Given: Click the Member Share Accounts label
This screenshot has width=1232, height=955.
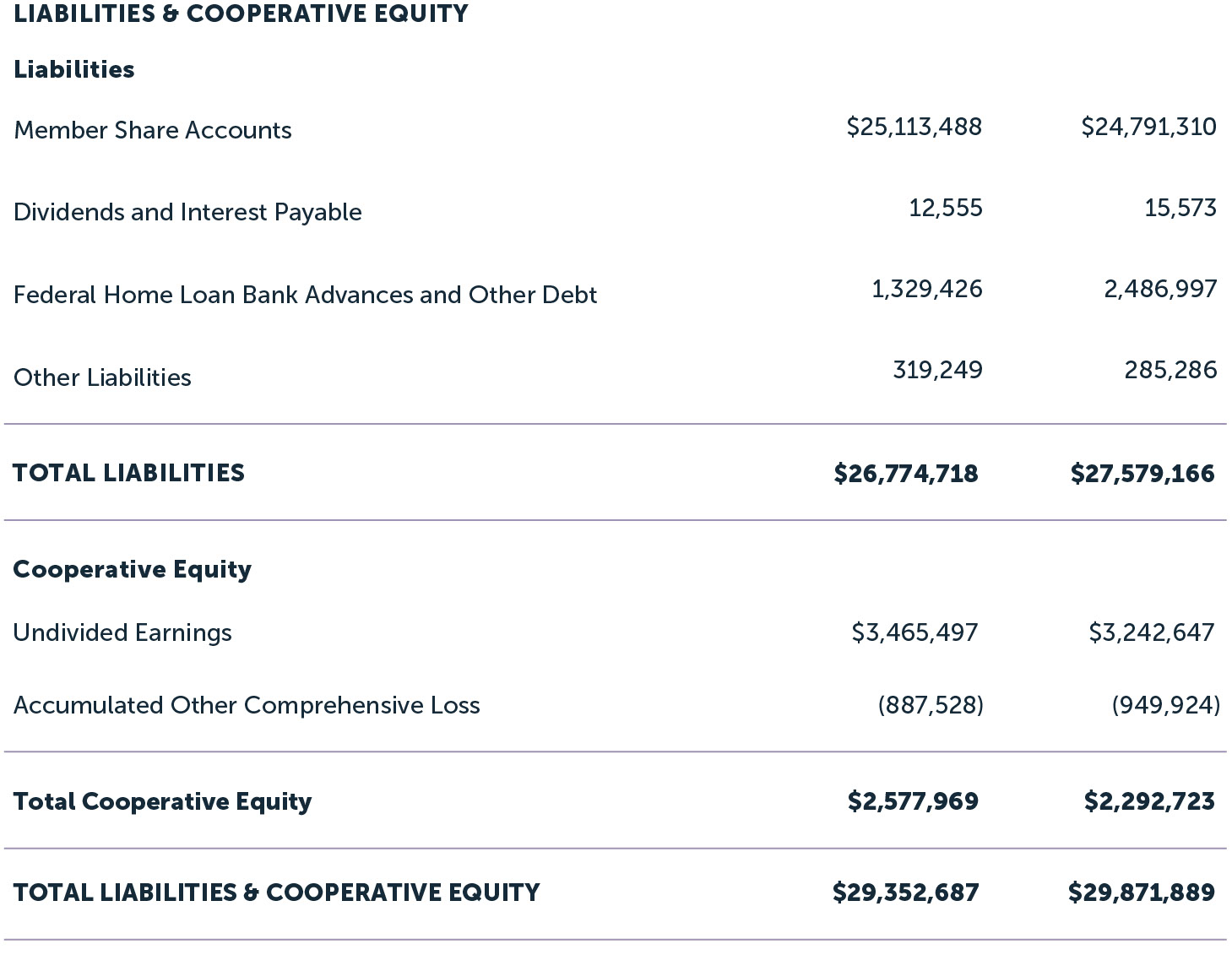Looking at the screenshot, I should click(x=153, y=130).
